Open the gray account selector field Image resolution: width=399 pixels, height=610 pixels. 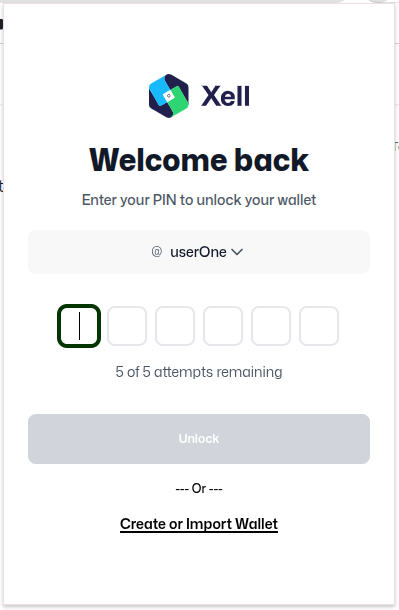(x=199, y=252)
